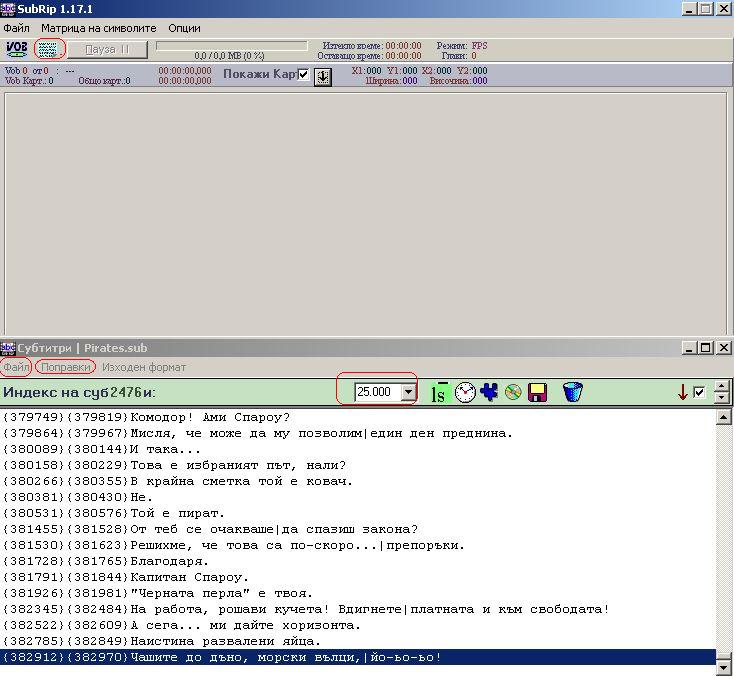Screen dimensions: 734x676
Task: Toggle the checkbox next to red arrow
Action: 699,392
